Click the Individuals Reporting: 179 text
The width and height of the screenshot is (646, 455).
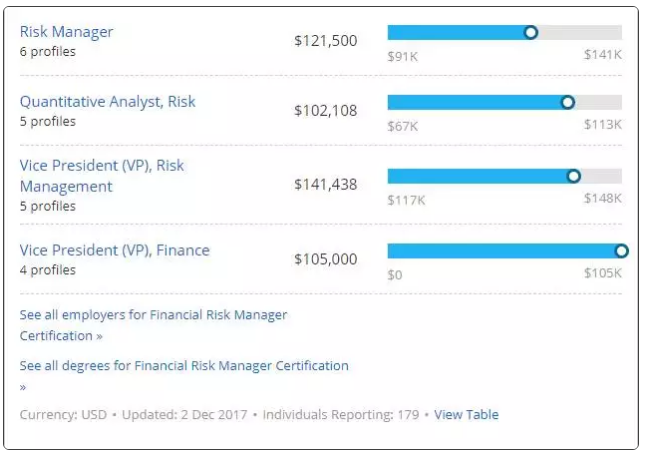coord(341,414)
